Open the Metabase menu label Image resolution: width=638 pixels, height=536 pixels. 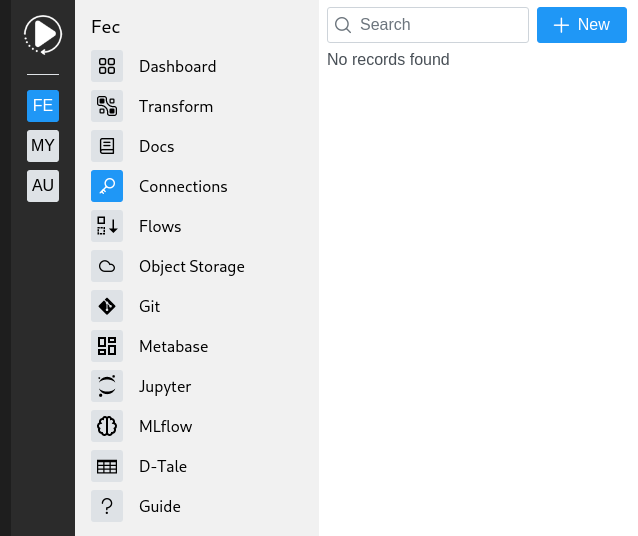[174, 347]
